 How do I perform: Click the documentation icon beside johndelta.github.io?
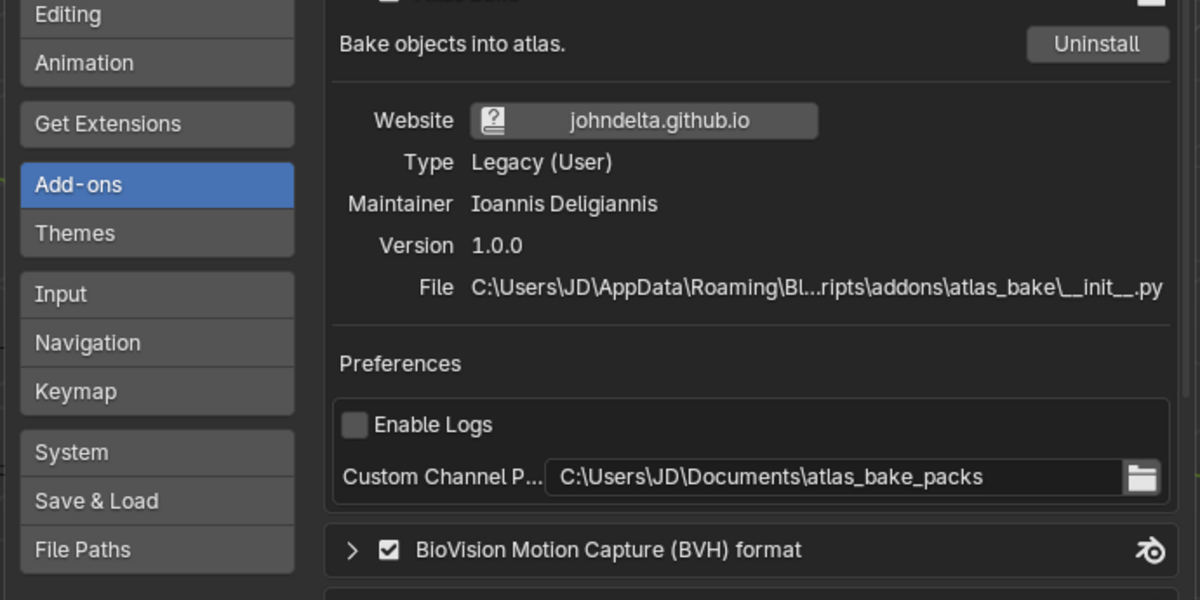[493, 121]
